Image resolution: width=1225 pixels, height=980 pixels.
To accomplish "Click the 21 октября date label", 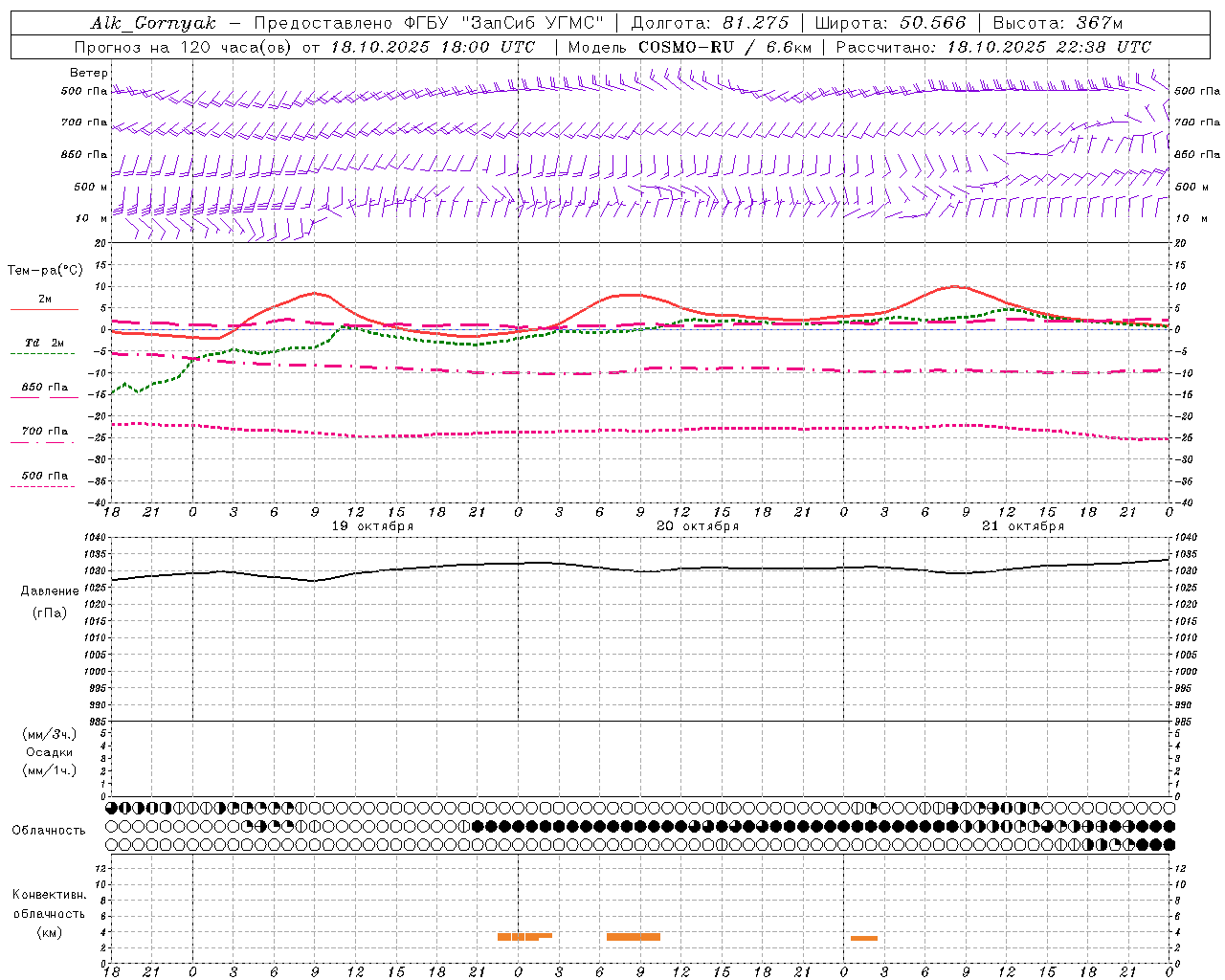I will coord(1023,526).
